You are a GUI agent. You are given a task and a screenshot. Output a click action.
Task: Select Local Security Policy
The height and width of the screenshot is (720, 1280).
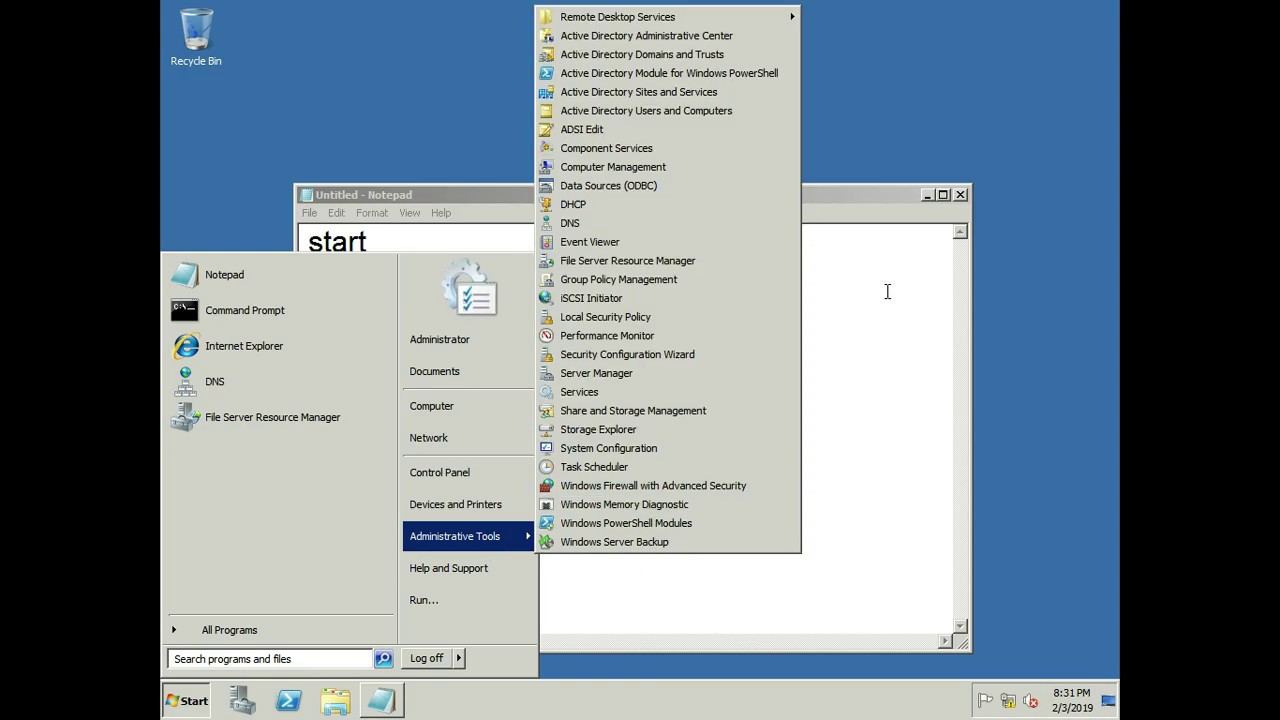coord(668,317)
